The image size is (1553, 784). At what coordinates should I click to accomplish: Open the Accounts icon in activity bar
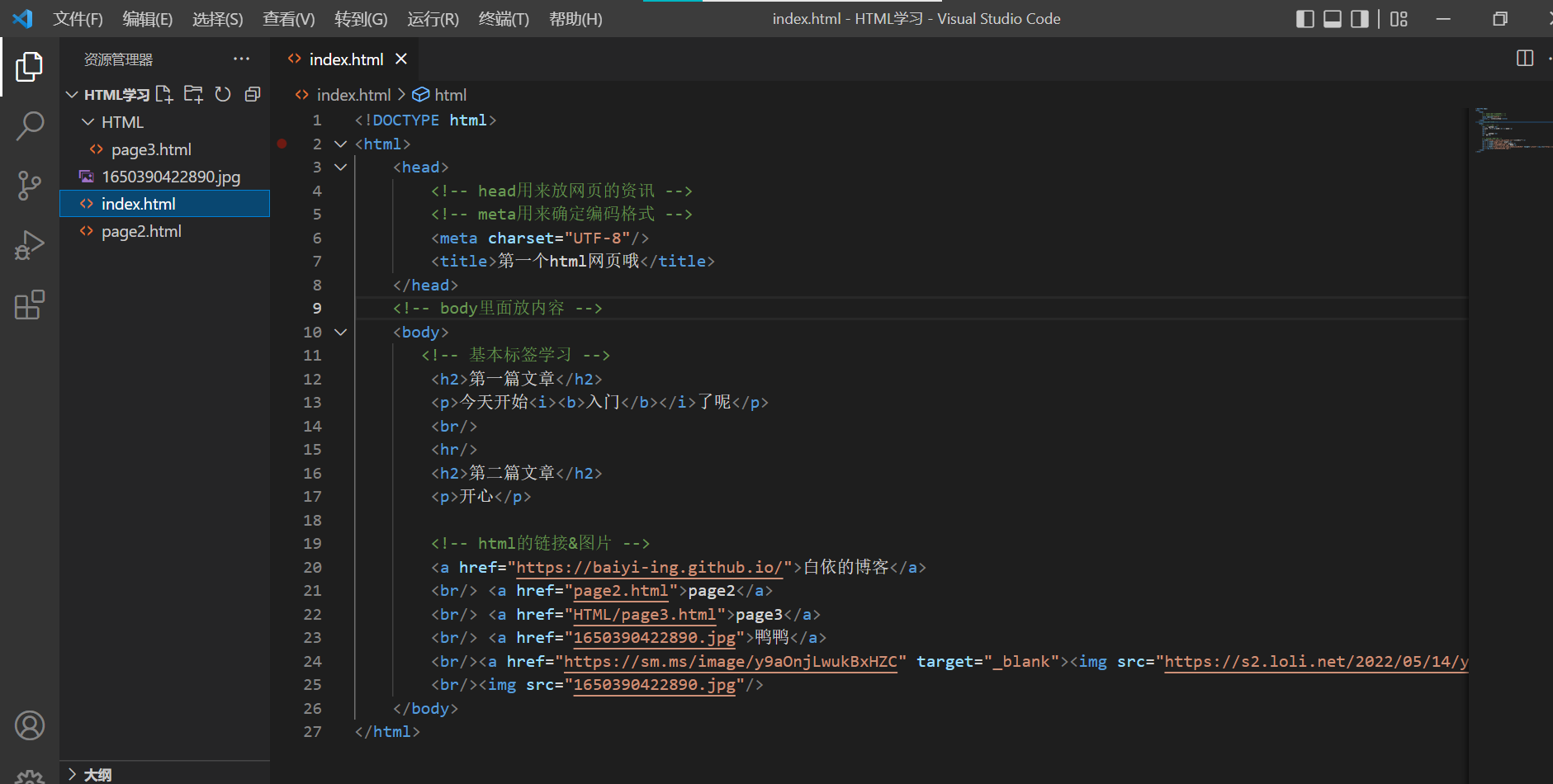pyautogui.click(x=30, y=725)
